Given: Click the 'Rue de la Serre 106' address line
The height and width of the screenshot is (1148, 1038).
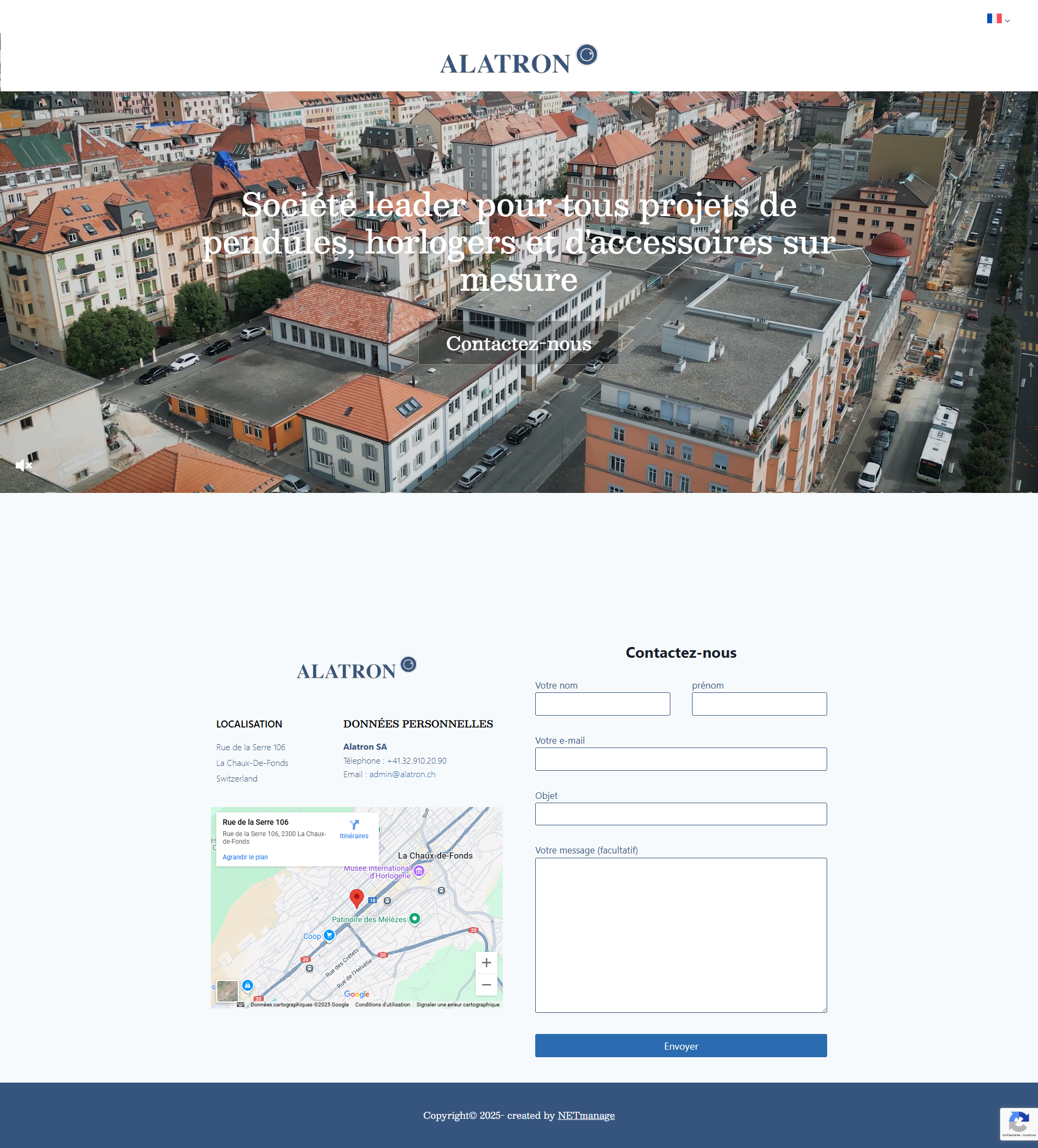Looking at the screenshot, I should coord(251,747).
